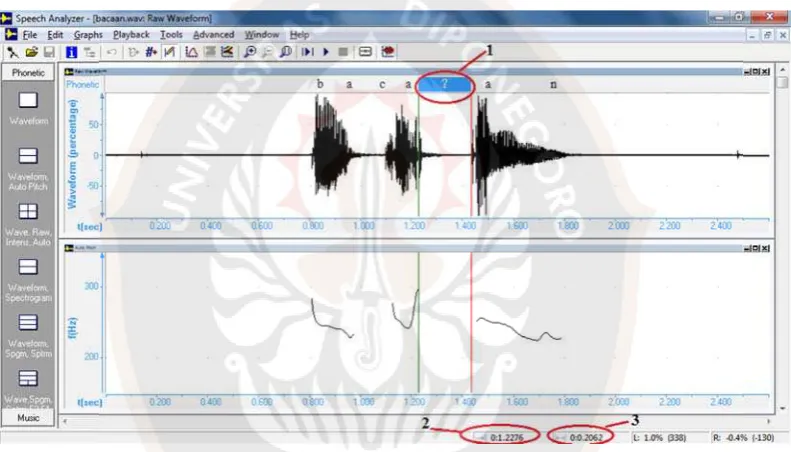Click the undo arrow icon
Viewport: 791px width, 452px height.
[111, 52]
